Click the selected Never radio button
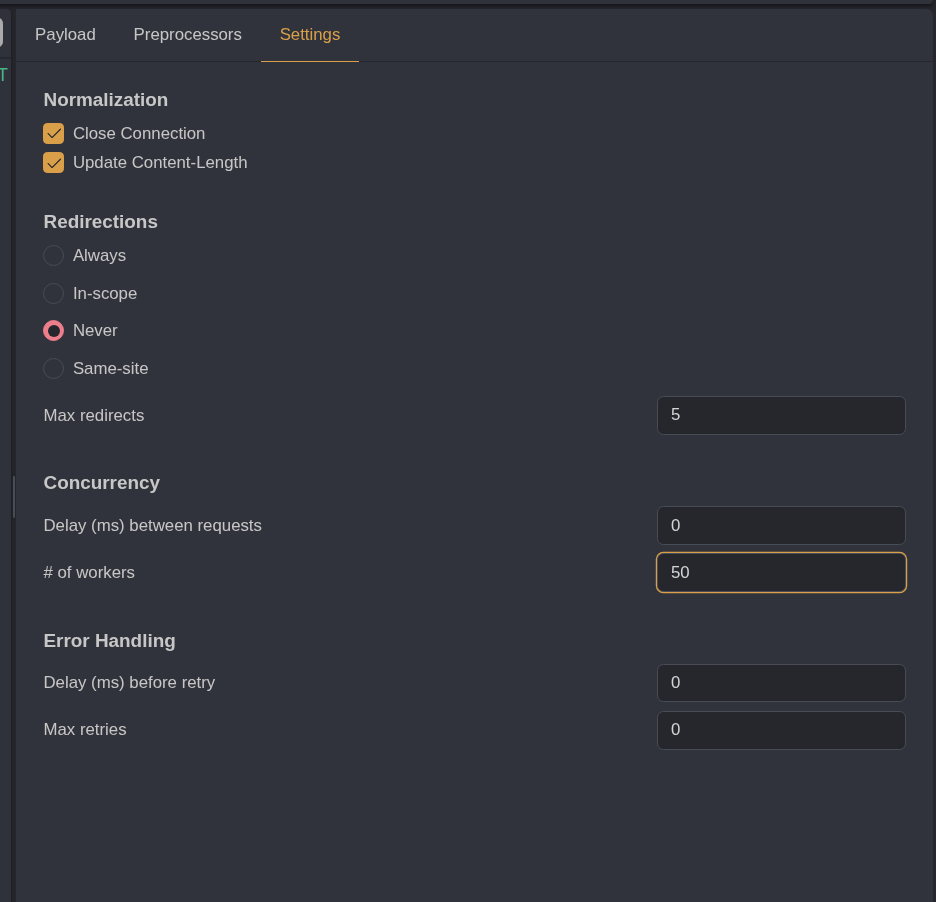The width and height of the screenshot is (936, 902). (x=54, y=331)
